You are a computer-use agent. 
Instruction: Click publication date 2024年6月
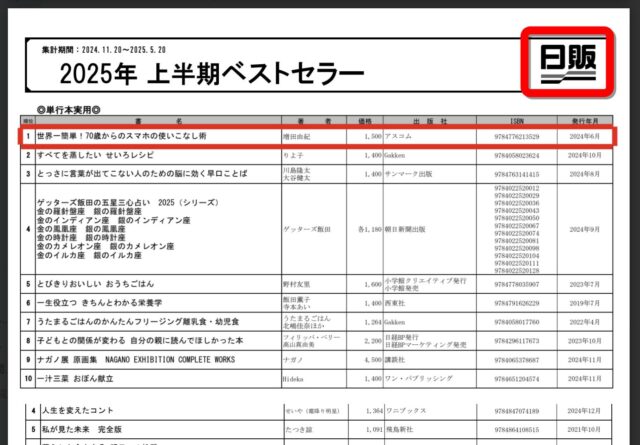coord(585,136)
